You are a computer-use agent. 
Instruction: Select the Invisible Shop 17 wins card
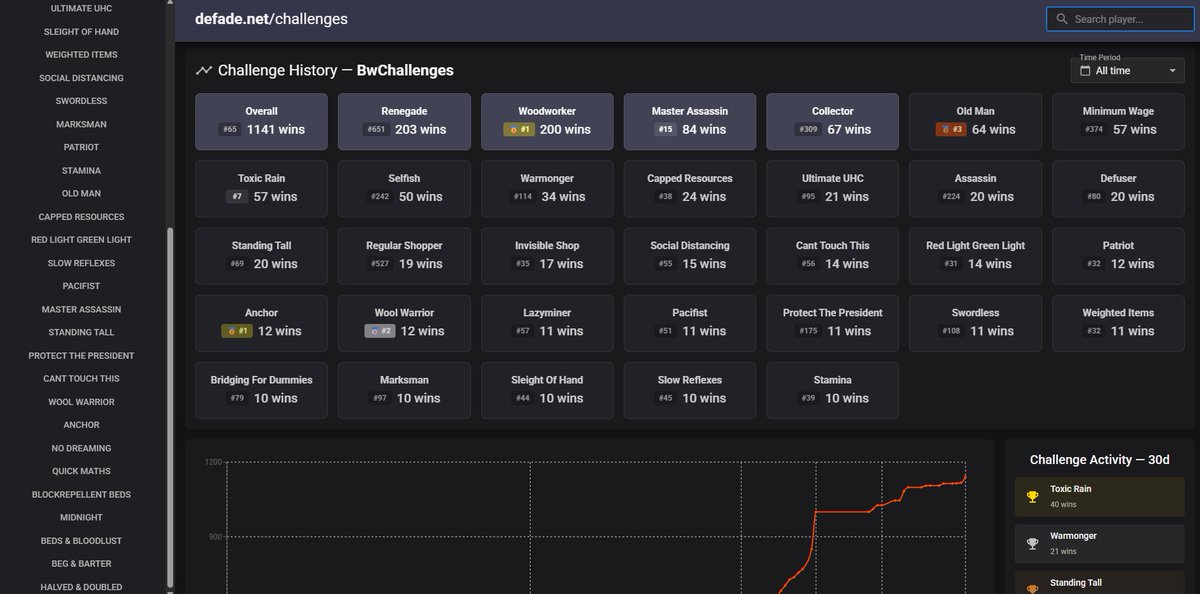click(547, 255)
